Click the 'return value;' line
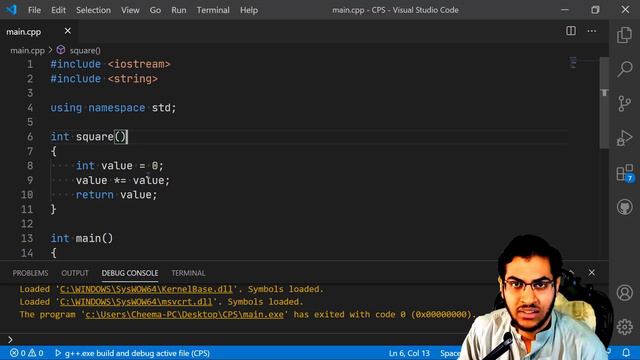This screenshot has width=640, height=360. [x=116, y=195]
